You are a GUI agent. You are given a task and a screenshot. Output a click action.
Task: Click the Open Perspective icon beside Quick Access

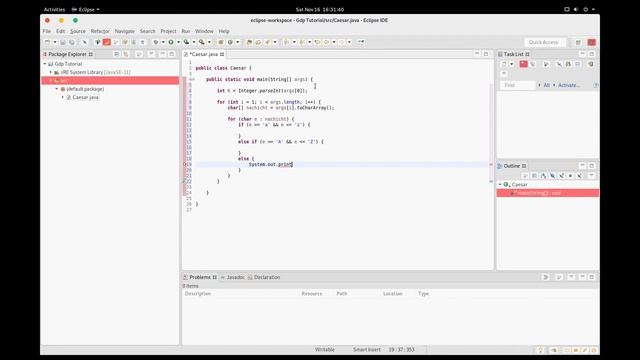(578, 42)
